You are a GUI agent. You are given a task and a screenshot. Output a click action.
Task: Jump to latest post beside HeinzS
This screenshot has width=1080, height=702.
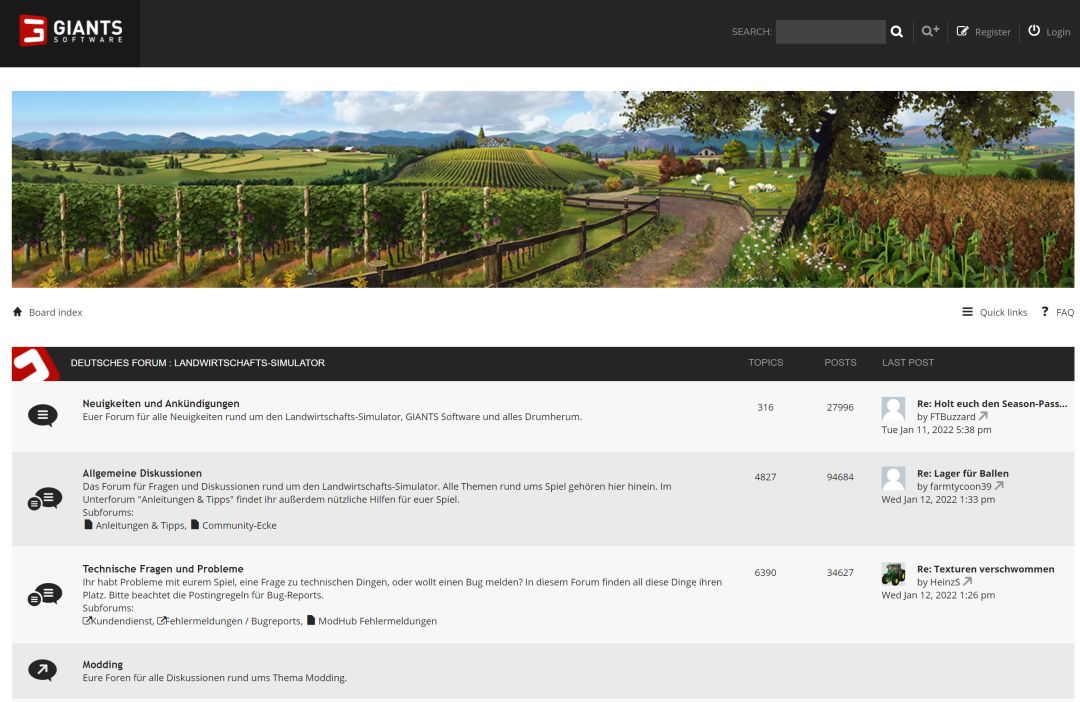click(968, 582)
